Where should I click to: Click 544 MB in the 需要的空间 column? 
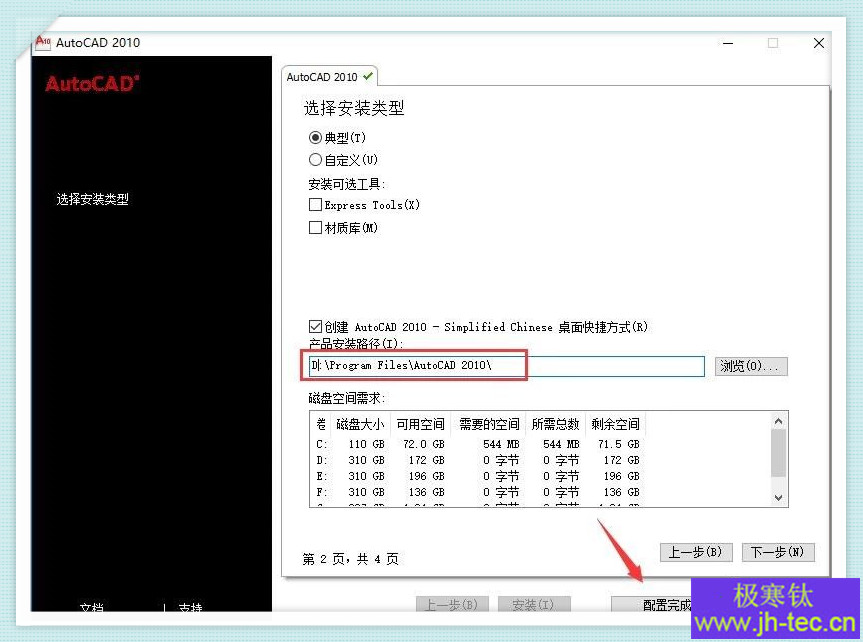(501, 444)
